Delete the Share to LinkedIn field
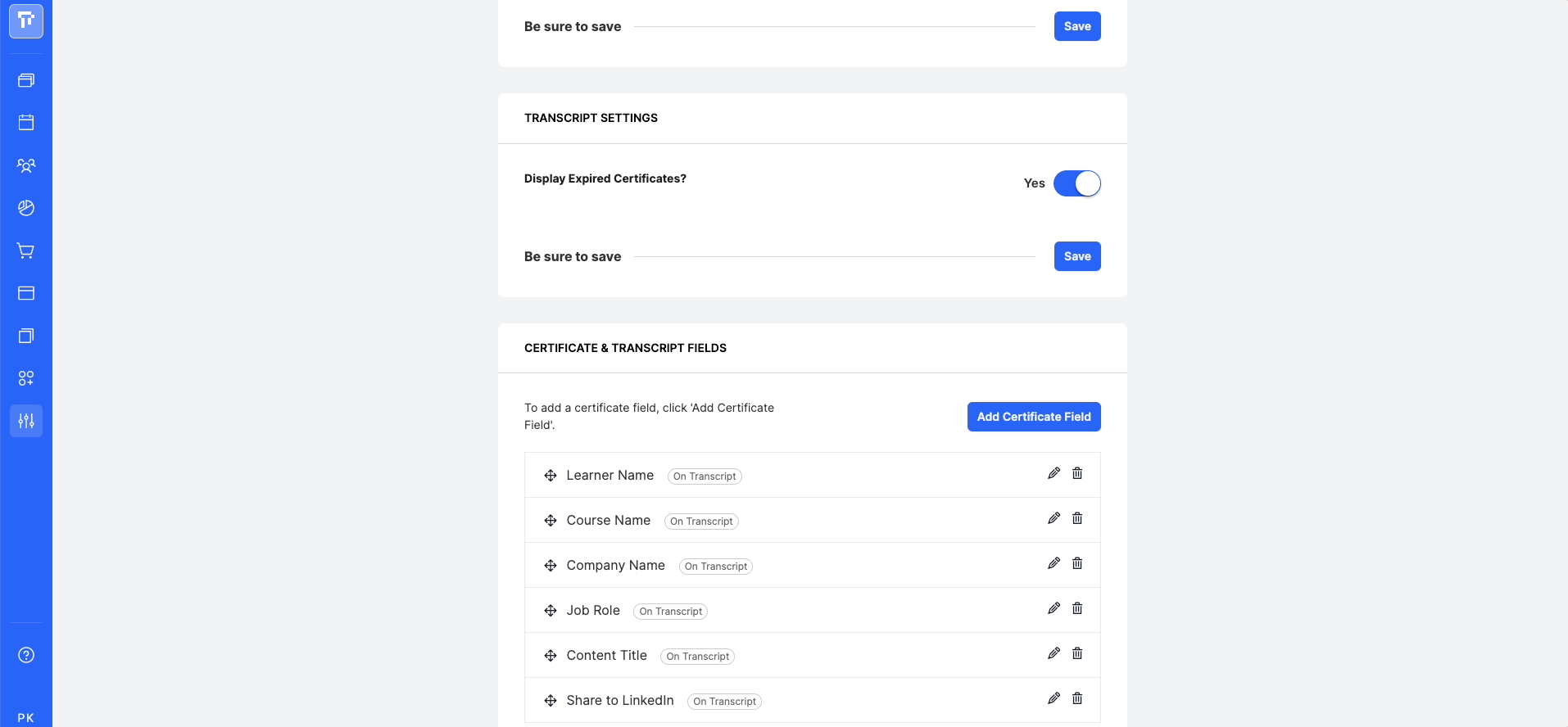Screen dimensions: 1568x727 click(x=1077, y=698)
